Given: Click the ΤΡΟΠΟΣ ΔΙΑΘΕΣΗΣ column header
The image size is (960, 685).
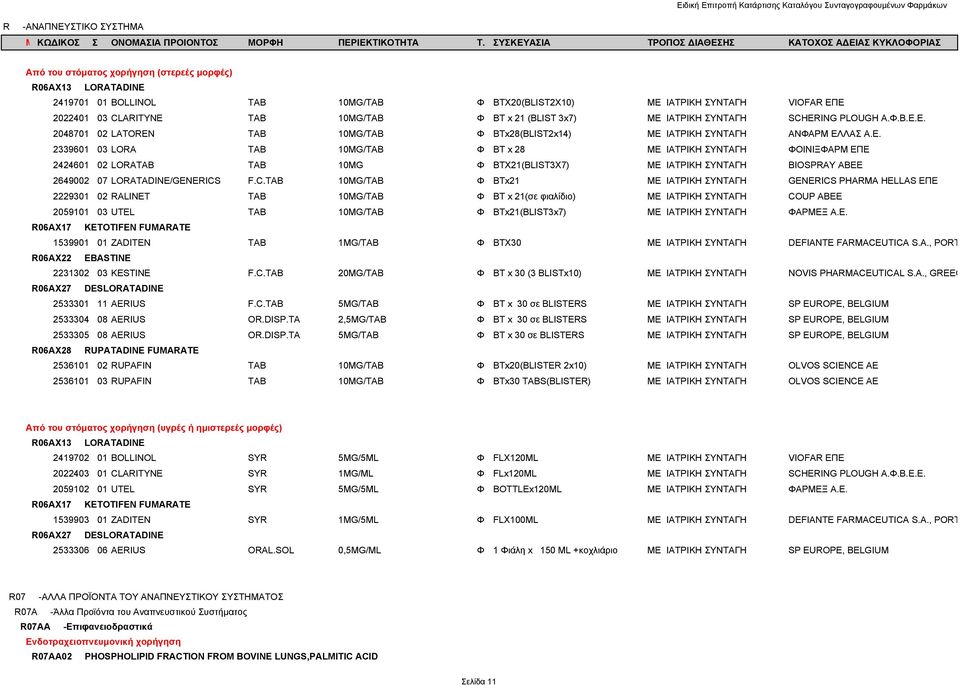Looking at the screenshot, I should (x=691, y=43).
